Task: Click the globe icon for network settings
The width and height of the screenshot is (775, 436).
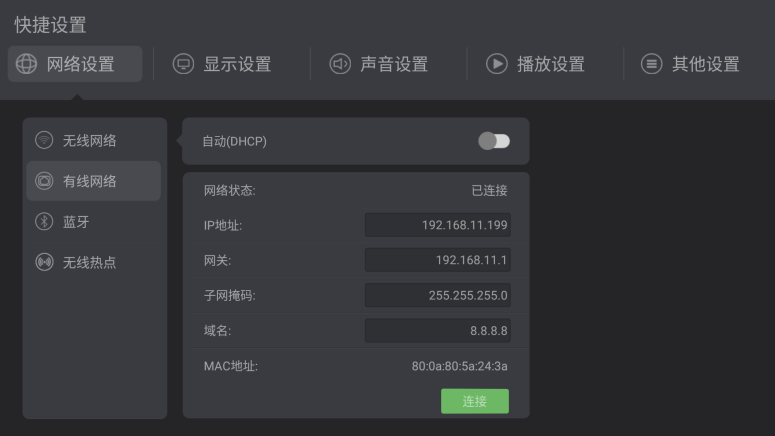Action: pos(27,64)
